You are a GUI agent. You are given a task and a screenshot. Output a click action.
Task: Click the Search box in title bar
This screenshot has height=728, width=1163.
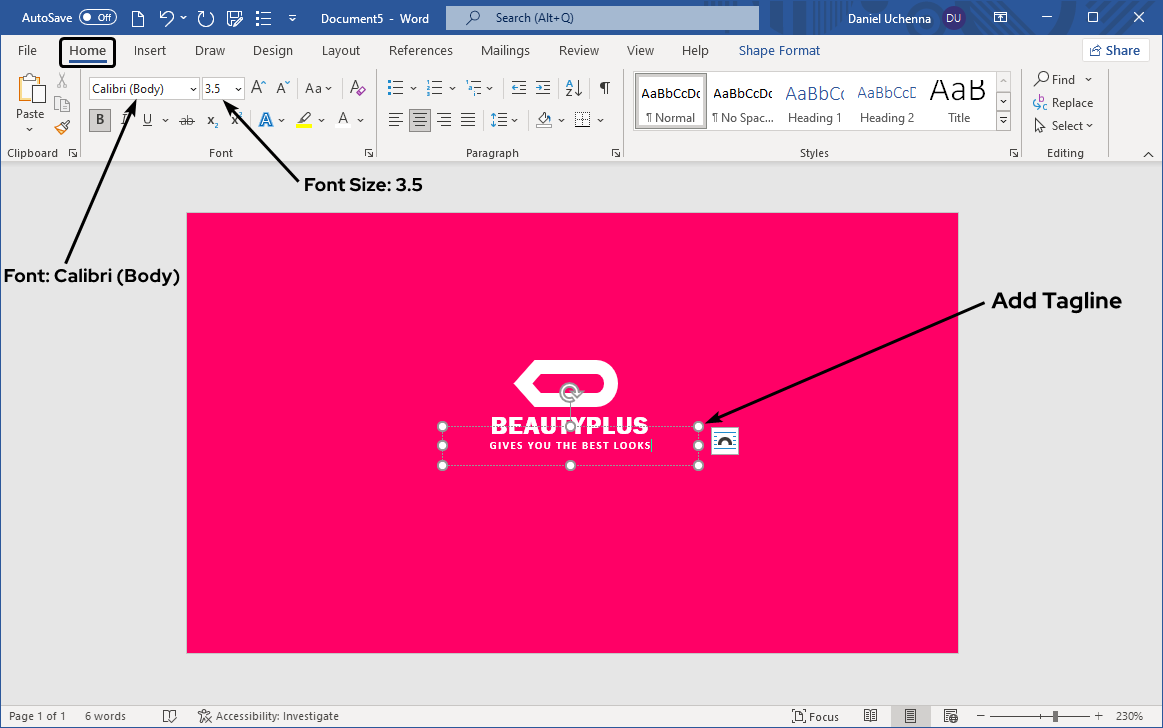tap(602, 18)
